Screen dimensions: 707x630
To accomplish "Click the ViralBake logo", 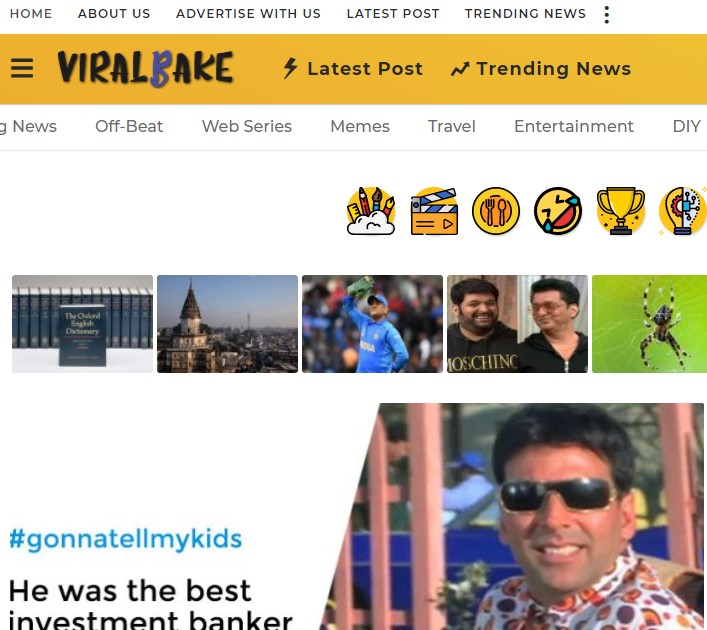I will [145, 68].
